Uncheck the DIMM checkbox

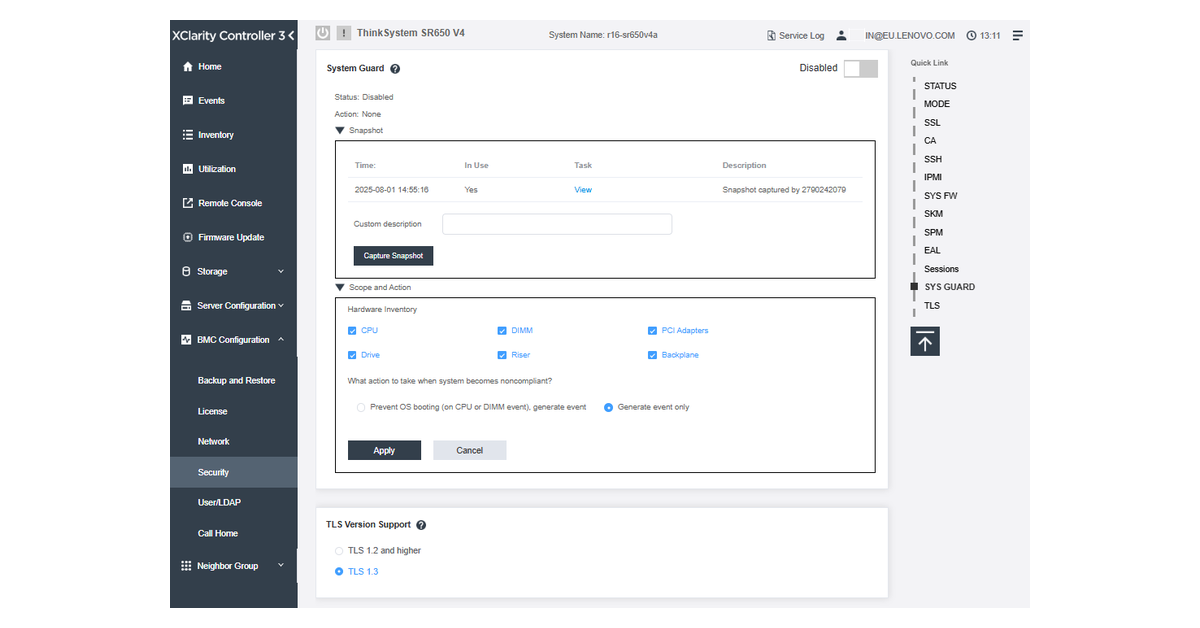[x=502, y=330]
